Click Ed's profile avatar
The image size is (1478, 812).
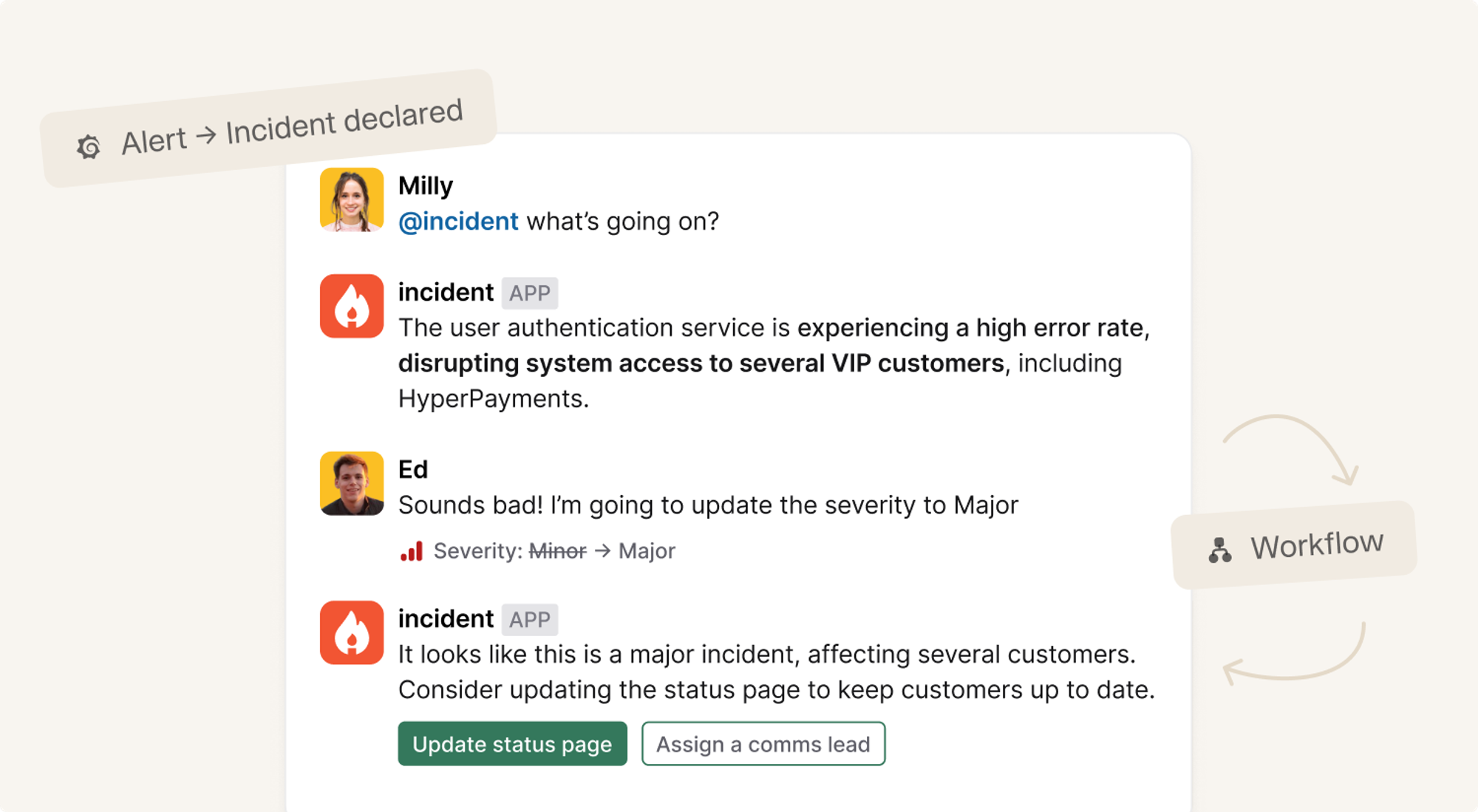click(352, 483)
